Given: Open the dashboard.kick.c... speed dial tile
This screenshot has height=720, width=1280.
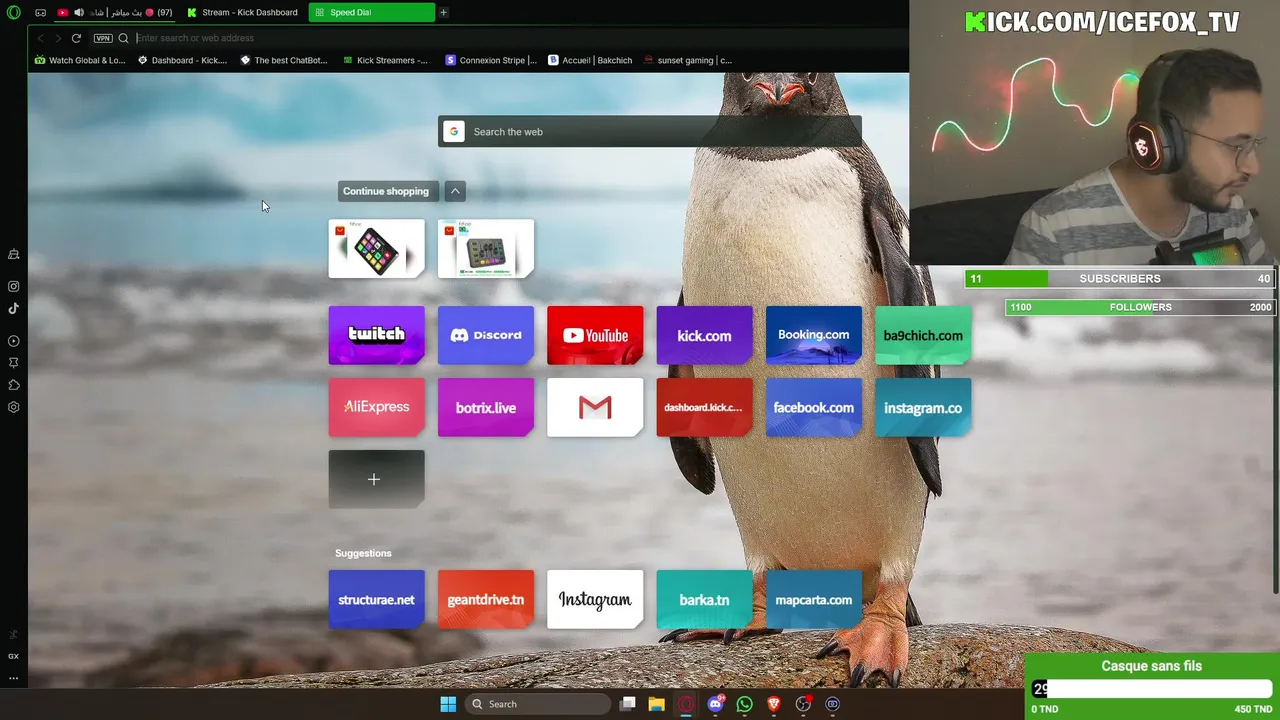Looking at the screenshot, I should point(704,407).
